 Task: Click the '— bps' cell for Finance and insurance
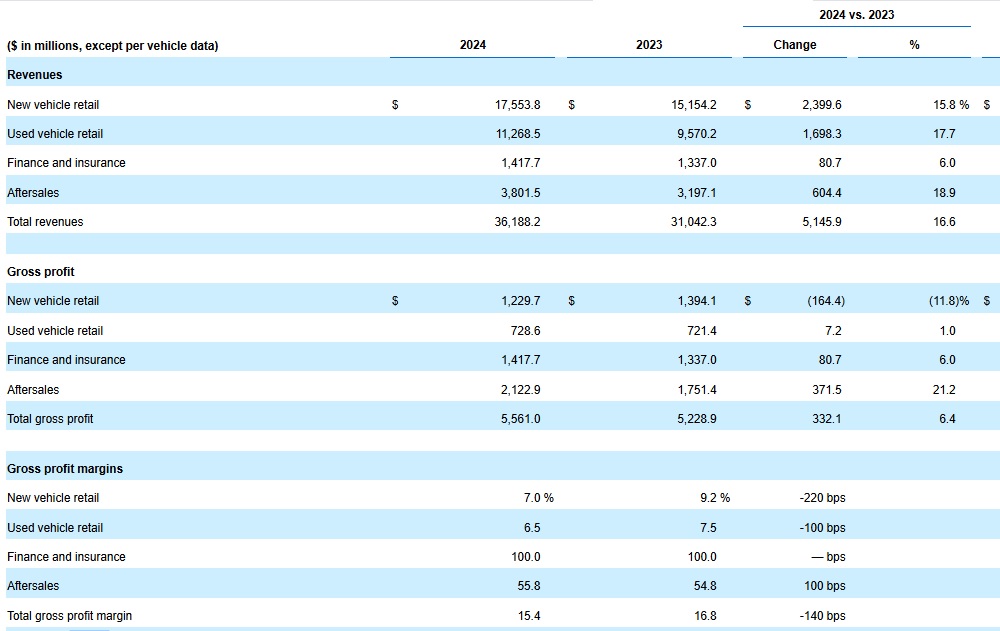tap(828, 557)
